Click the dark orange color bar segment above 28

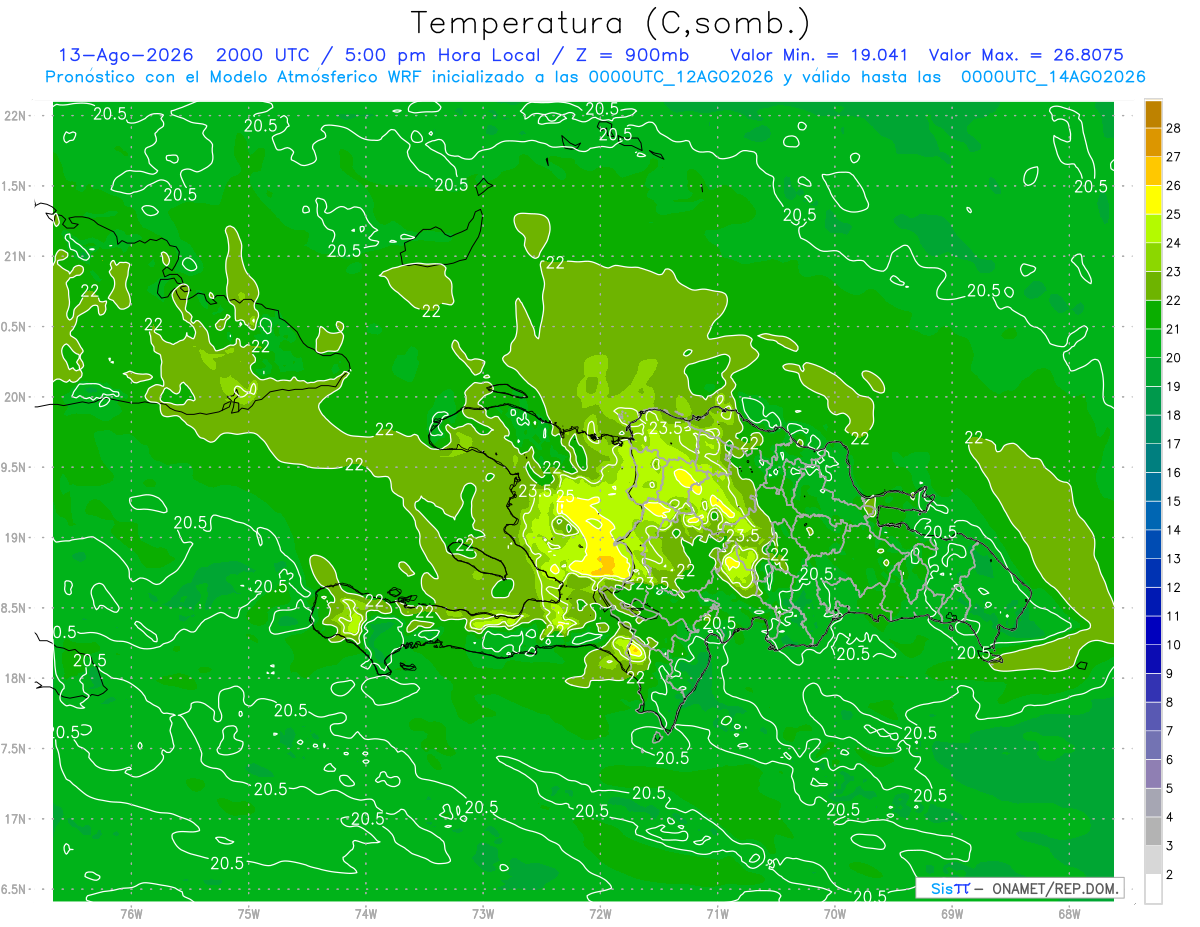pyautogui.click(x=1153, y=114)
